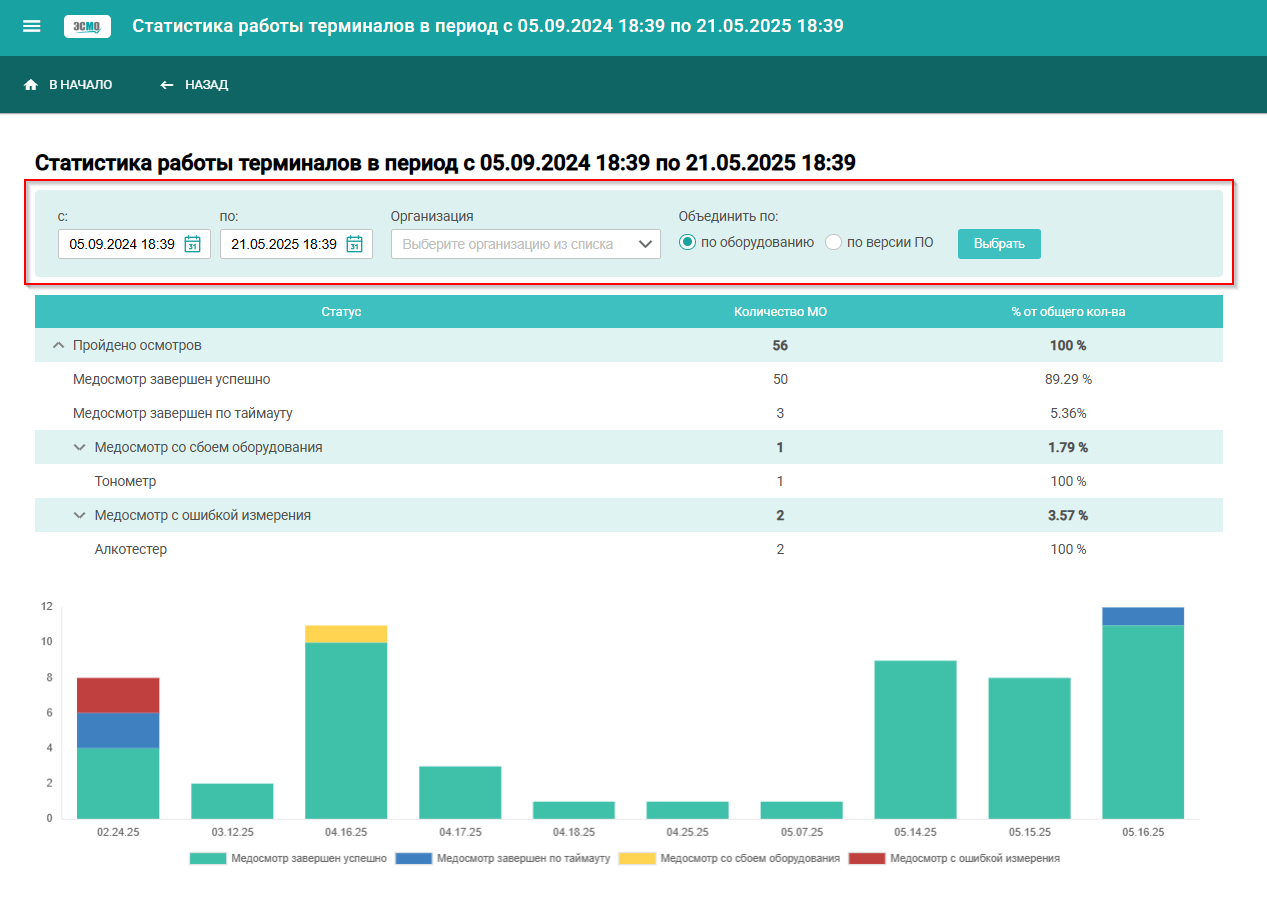The height and width of the screenshot is (909, 1267).
Task: Click the 1.79 % percentage cell
Action: pyautogui.click(x=1068, y=447)
